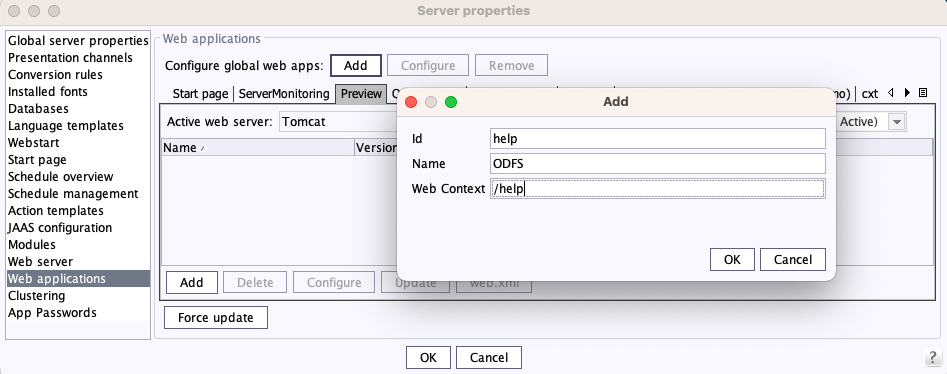Select Global server properties in sidebar
Image resolution: width=947 pixels, height=374 pixels.
coord(78,41)
